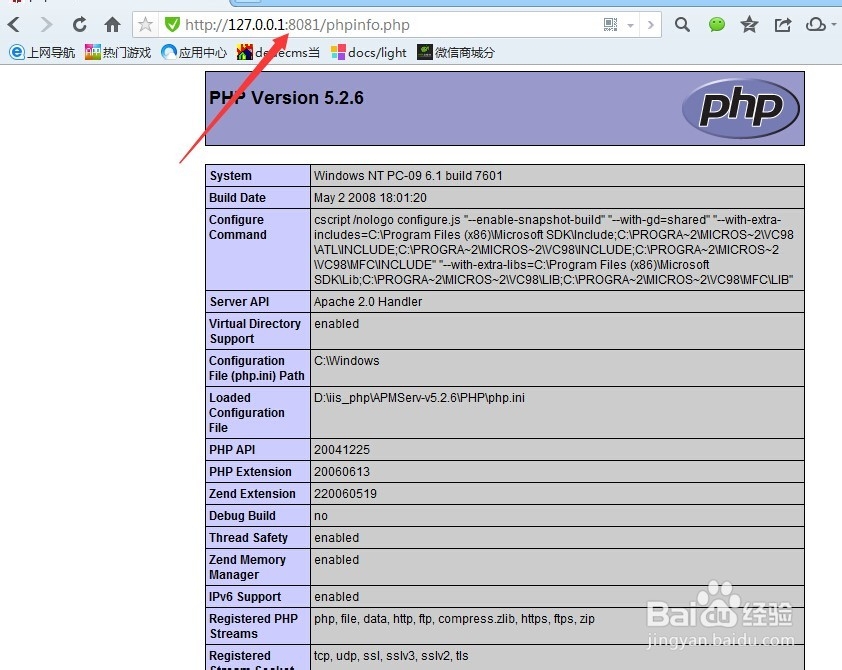Select the 'php, file, data, http' streams value
The image size is (842, 670).
[x=454, y=619]
